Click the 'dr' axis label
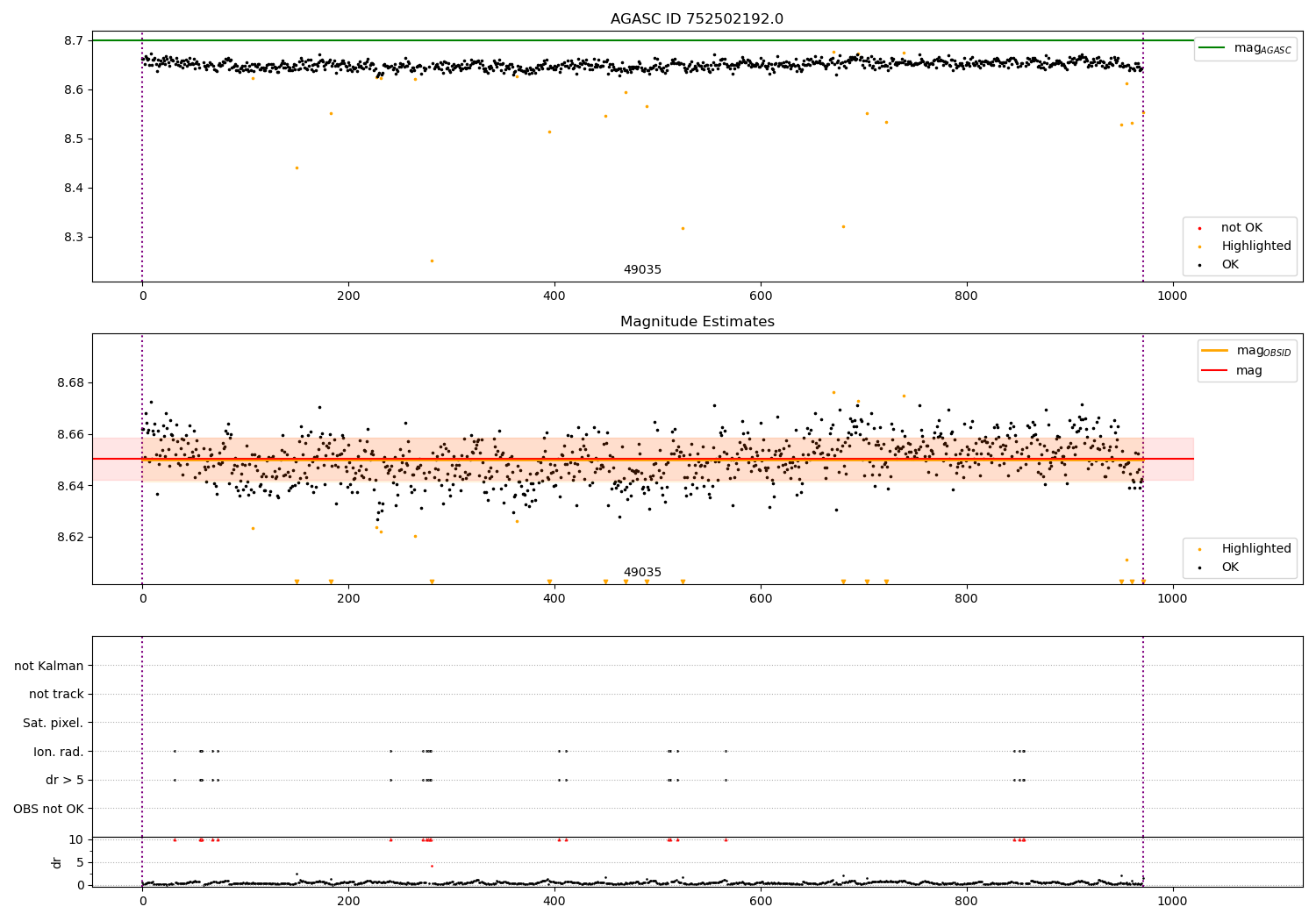This screenshot has width=1316, height=921. tap(57, 862)
